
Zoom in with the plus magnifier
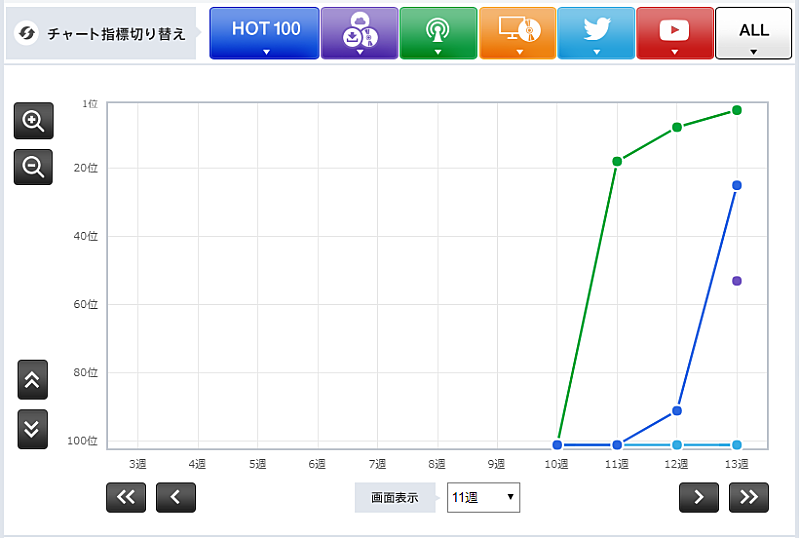(x=33, y=121)
